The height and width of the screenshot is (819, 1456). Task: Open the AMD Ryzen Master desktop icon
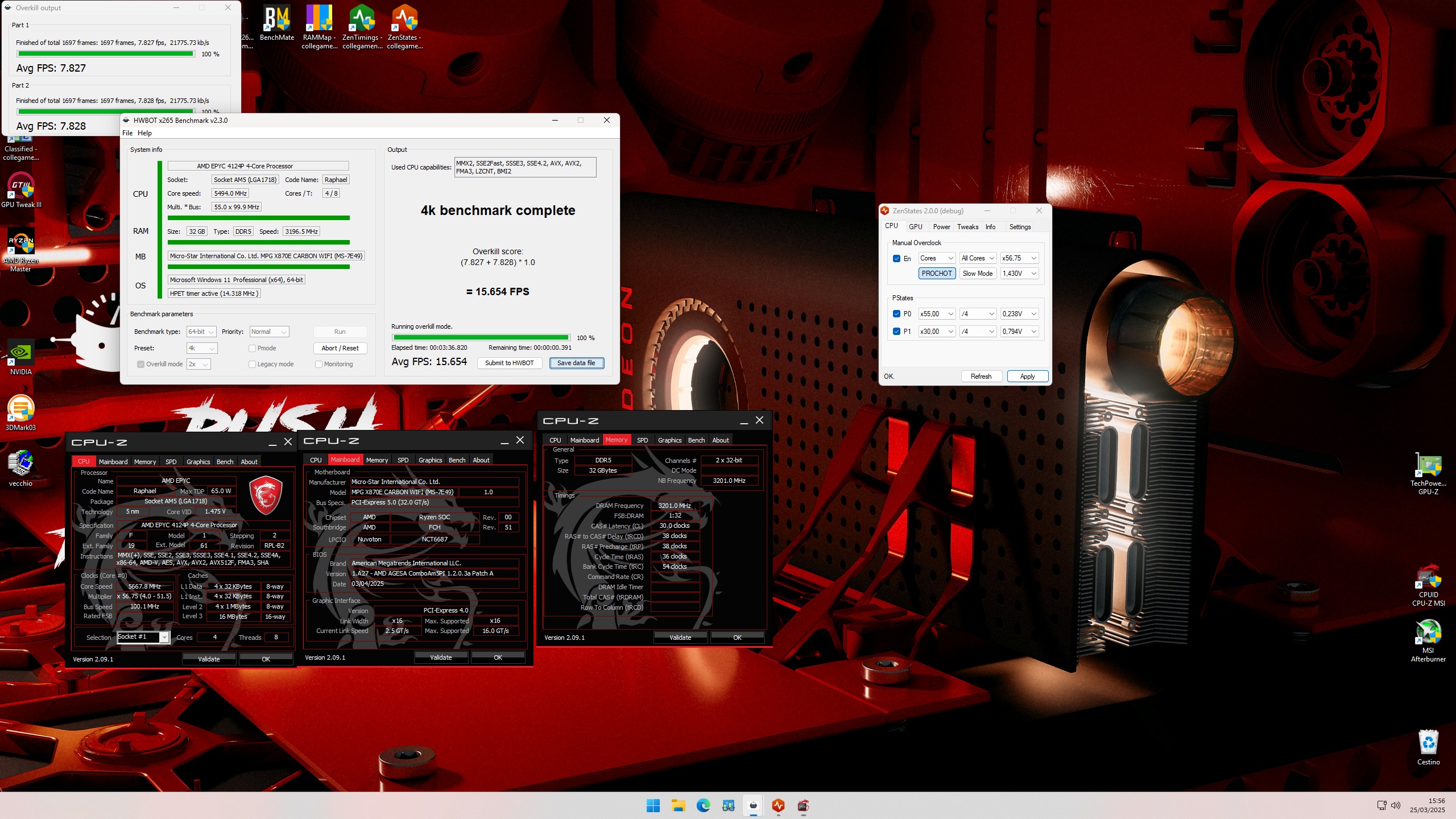(21, 250)
